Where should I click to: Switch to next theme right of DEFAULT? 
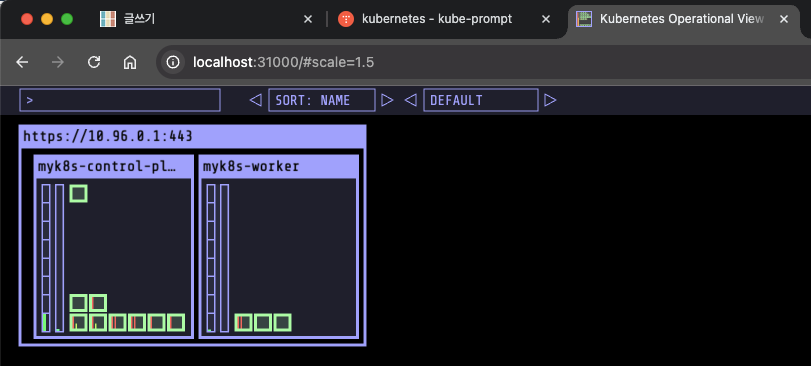(550, 100)
